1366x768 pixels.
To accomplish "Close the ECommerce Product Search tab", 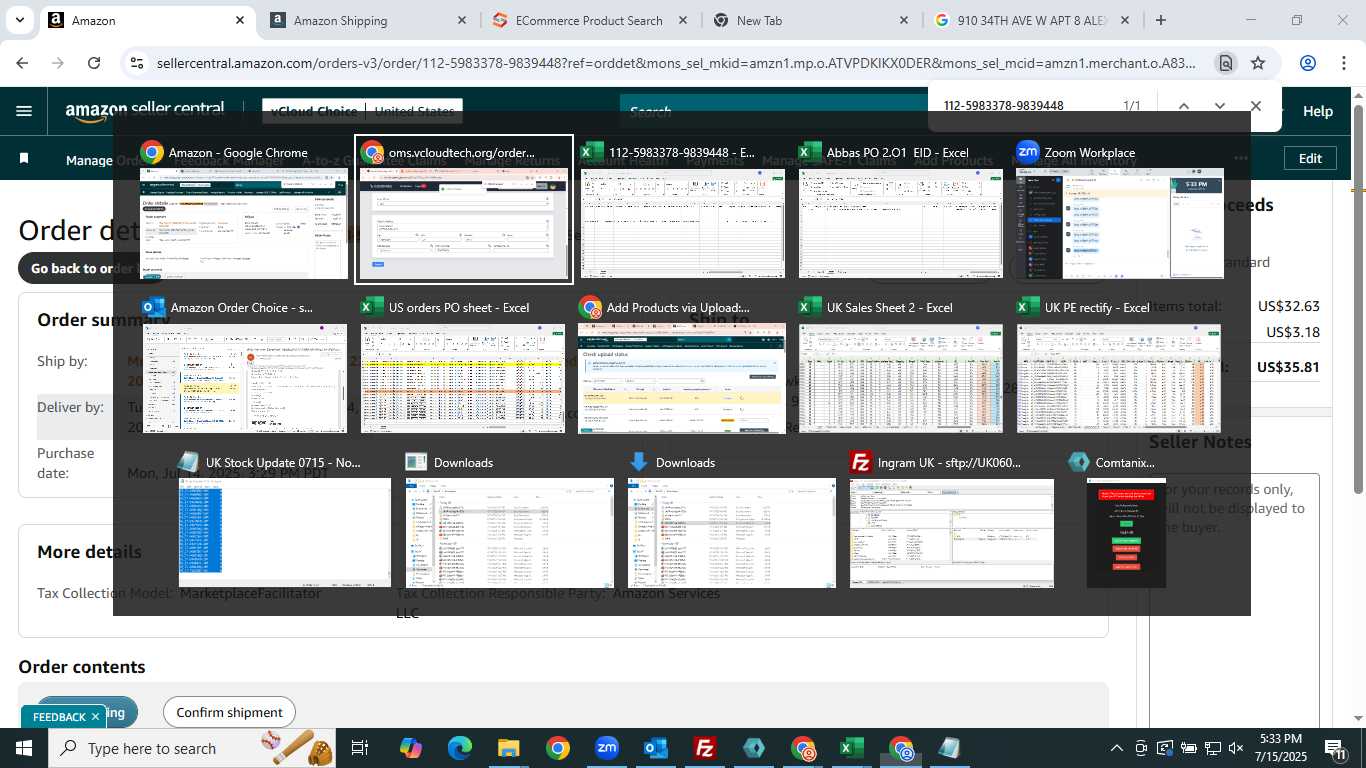I will [682, 20].
